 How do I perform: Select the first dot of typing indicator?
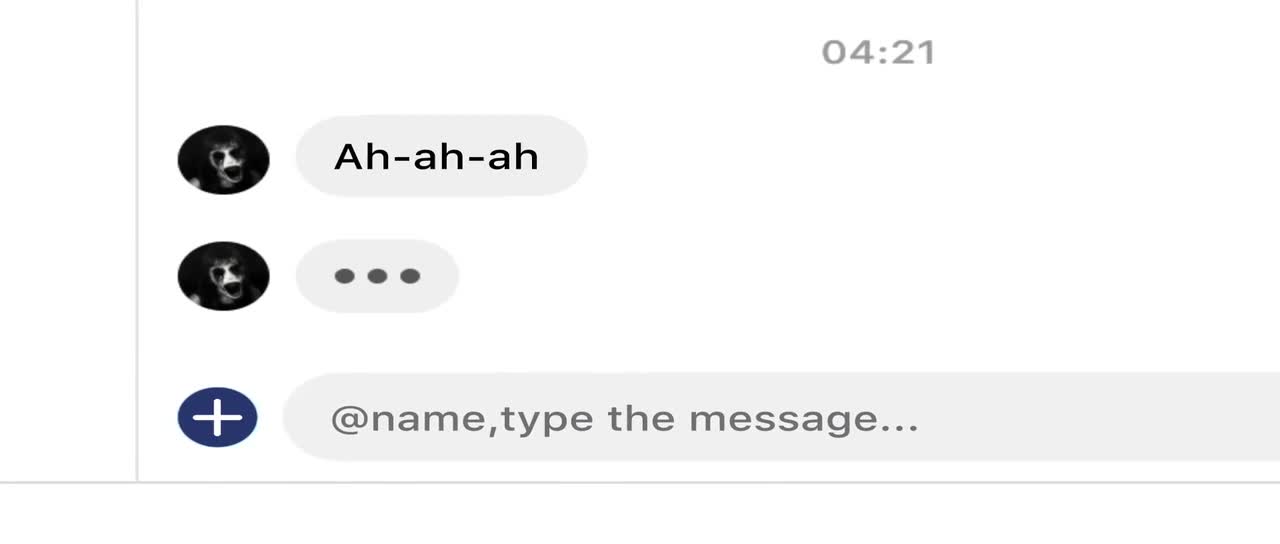tap(344, 276)
